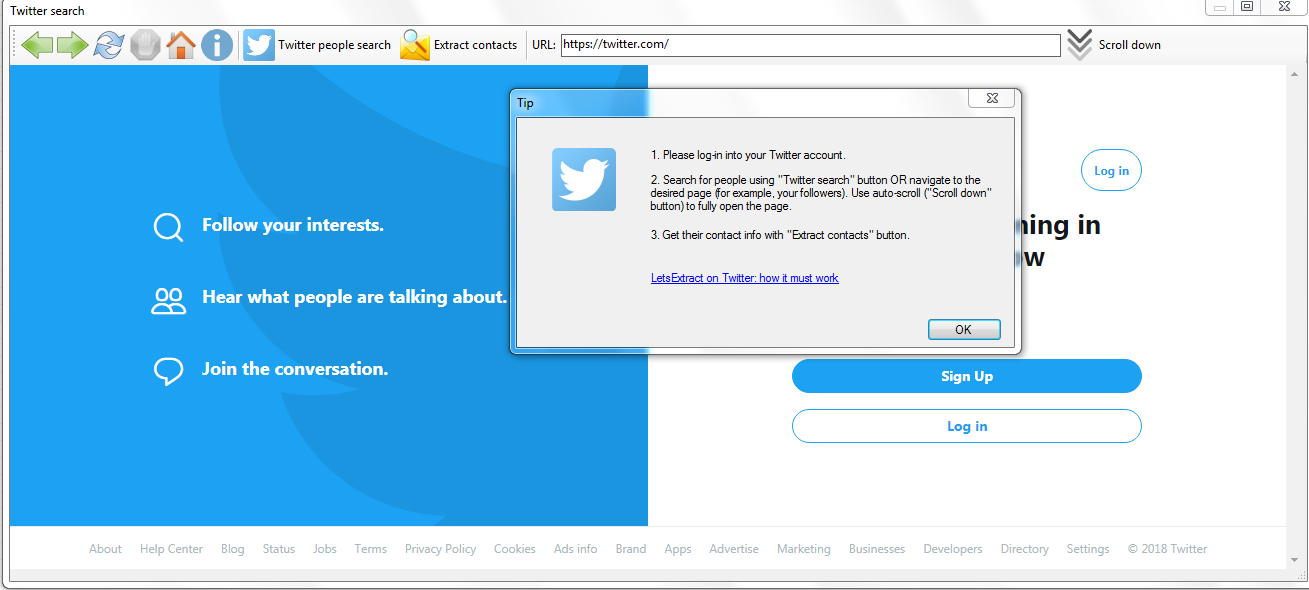Open the Help Center footer link

click(171, 549)
